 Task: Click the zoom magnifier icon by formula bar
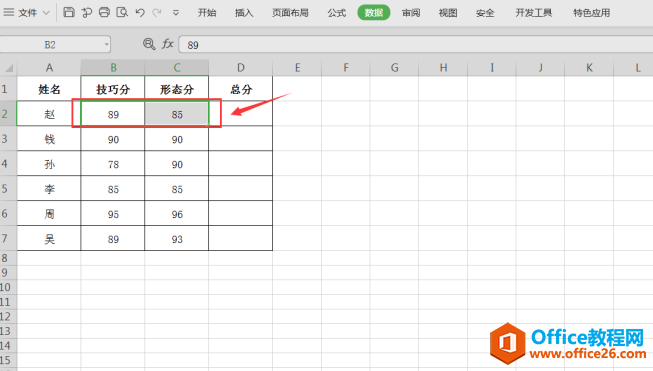[x=149, y=43]
